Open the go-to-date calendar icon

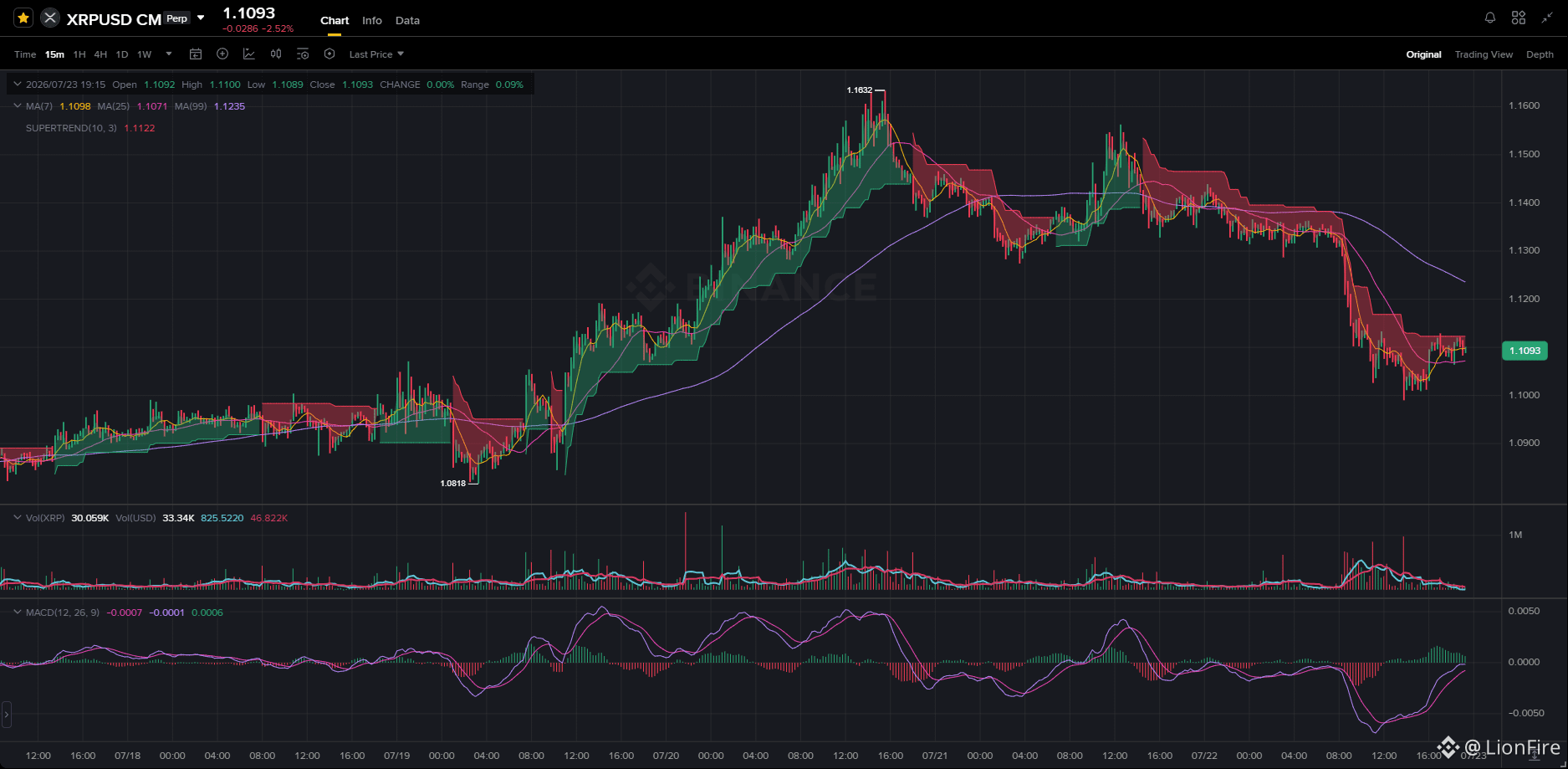coord(196,54)
